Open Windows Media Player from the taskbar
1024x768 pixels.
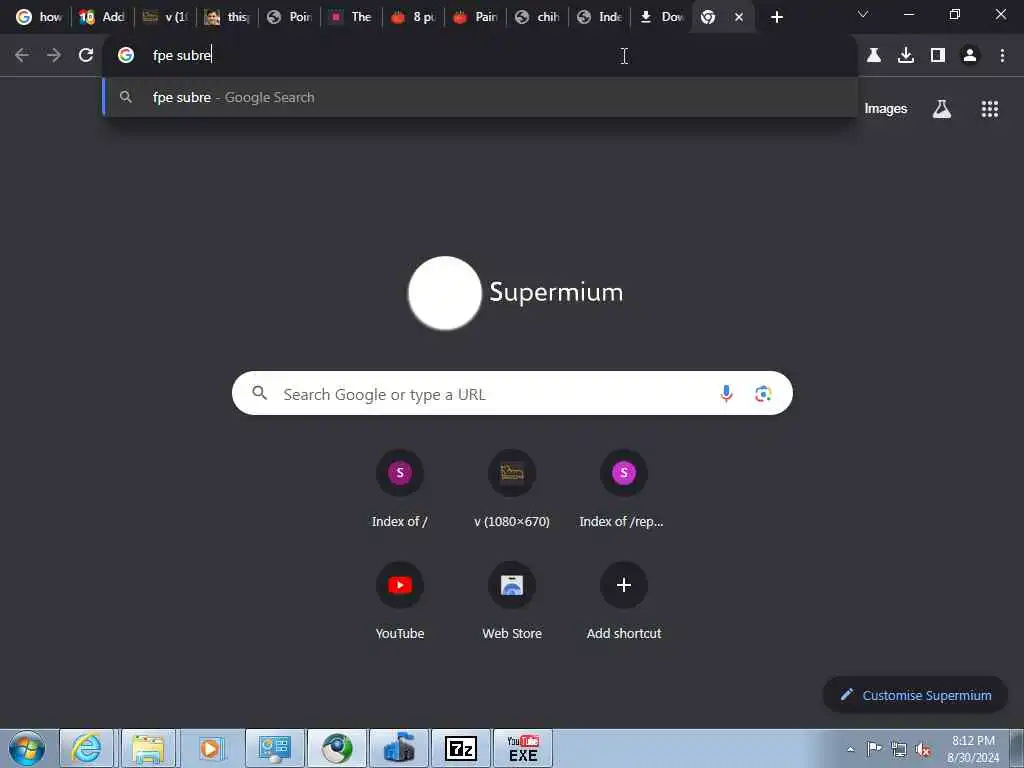pos(210,748)
